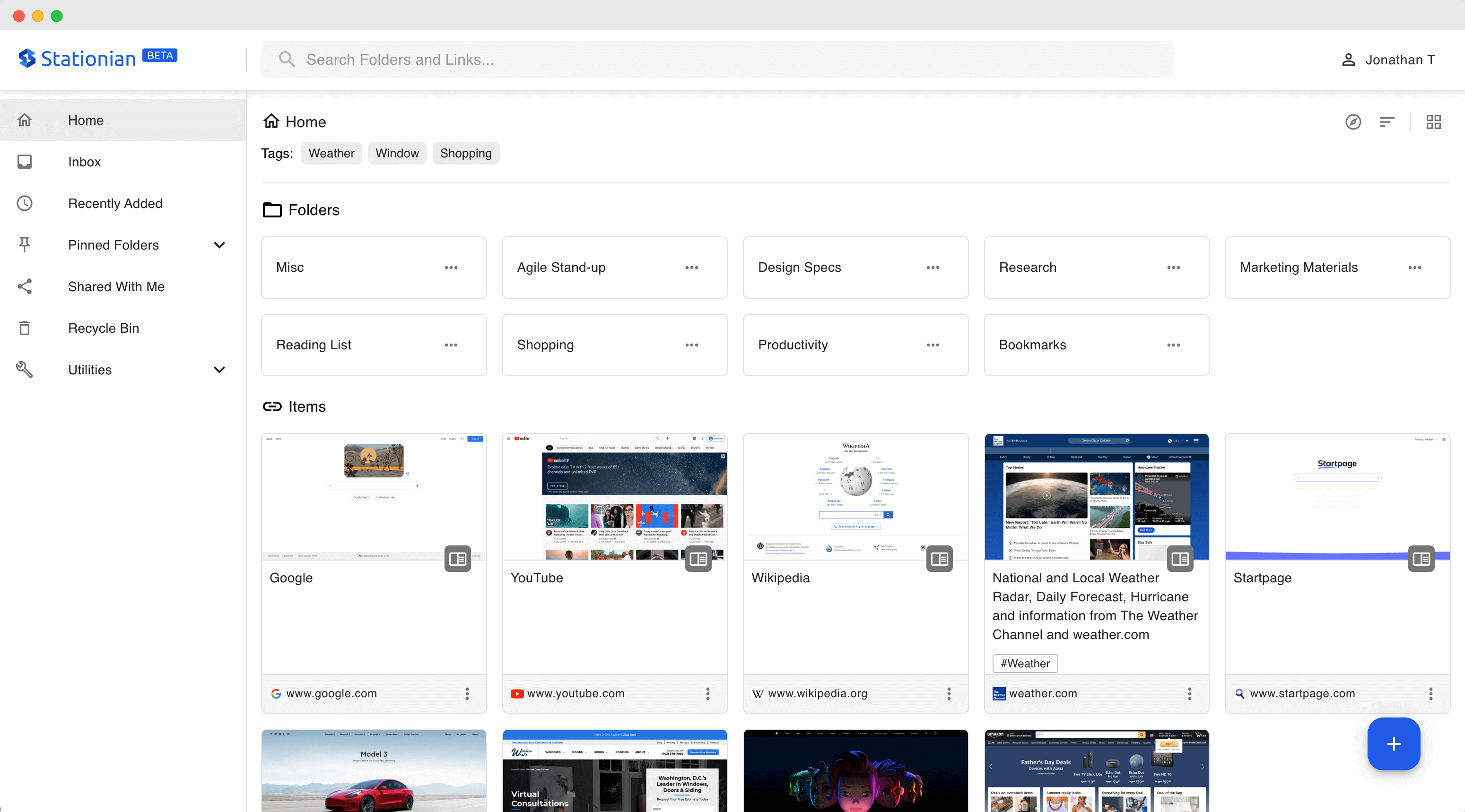Open reader view icon on Startpage card

[1421, 559]
